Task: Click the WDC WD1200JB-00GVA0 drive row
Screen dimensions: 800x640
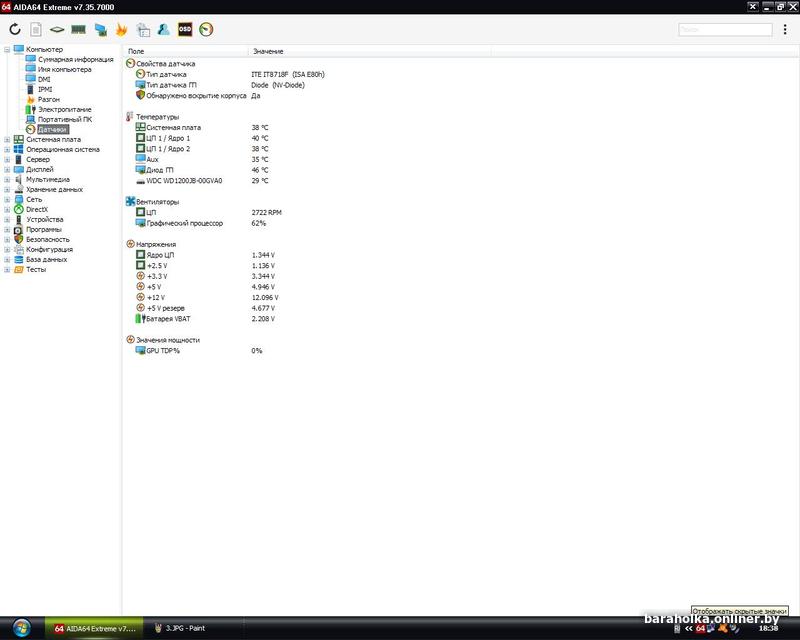Action: pyautogui.click(x=202, y=181)
